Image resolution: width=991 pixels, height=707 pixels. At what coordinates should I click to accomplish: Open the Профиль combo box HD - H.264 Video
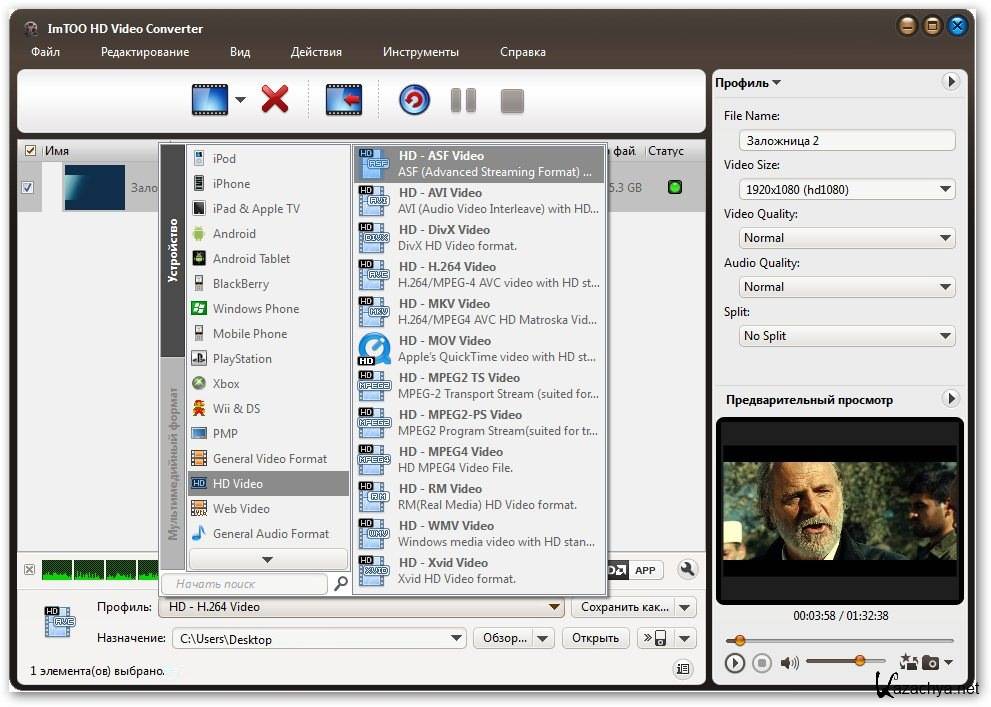[361, 607]
